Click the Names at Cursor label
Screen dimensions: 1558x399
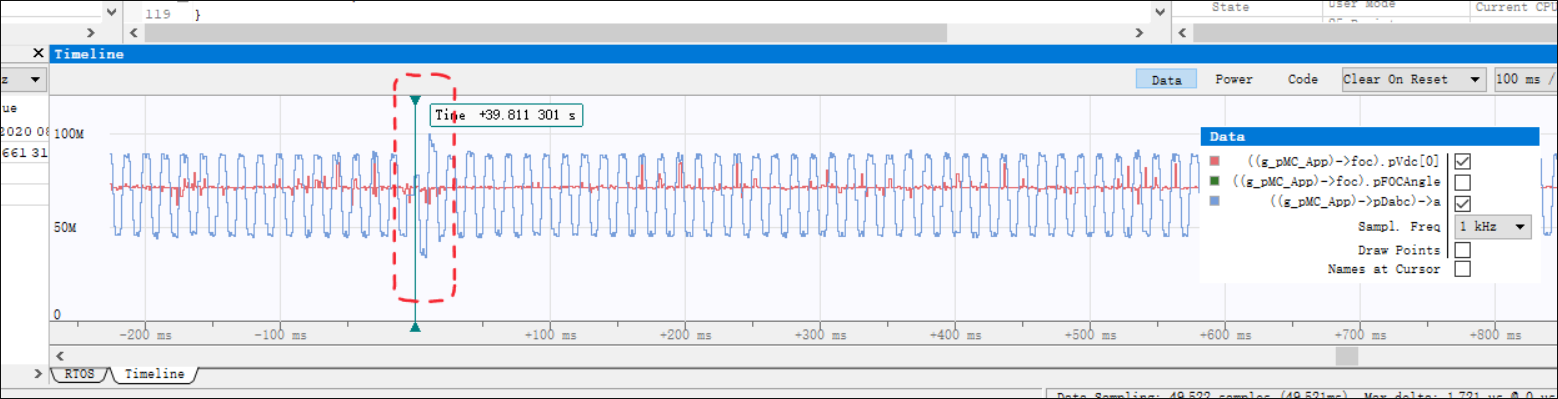click(x=1385, y=269)
